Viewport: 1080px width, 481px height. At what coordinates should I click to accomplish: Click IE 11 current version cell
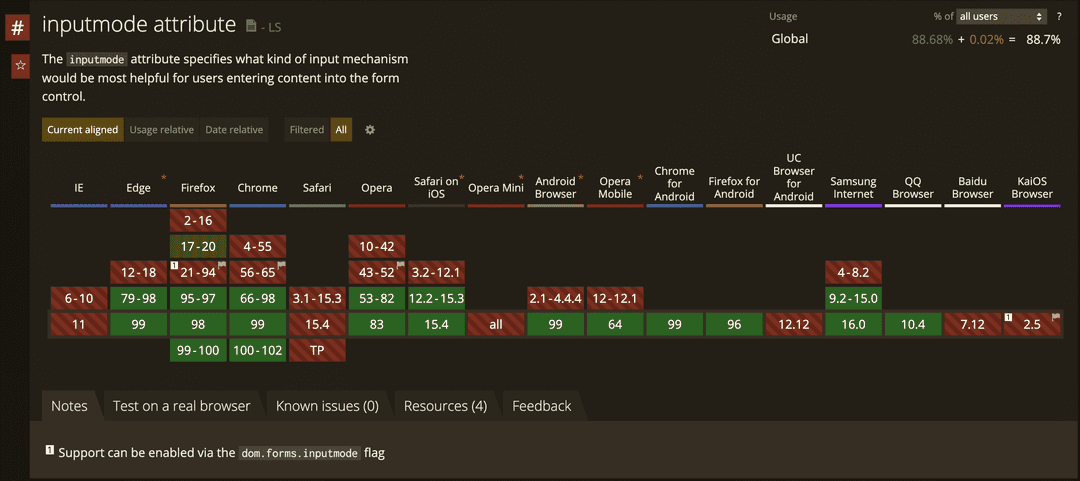pyautogui.click(x=79, y=324)
